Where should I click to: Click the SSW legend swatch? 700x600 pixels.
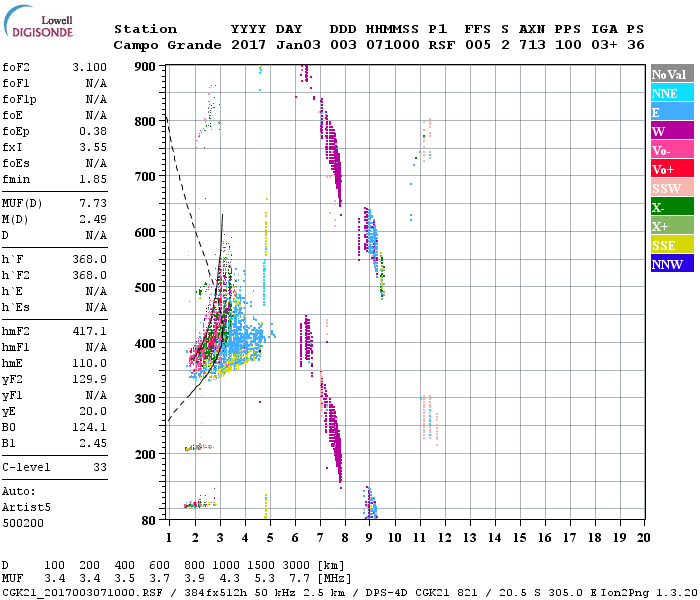(x=672, y=188)
